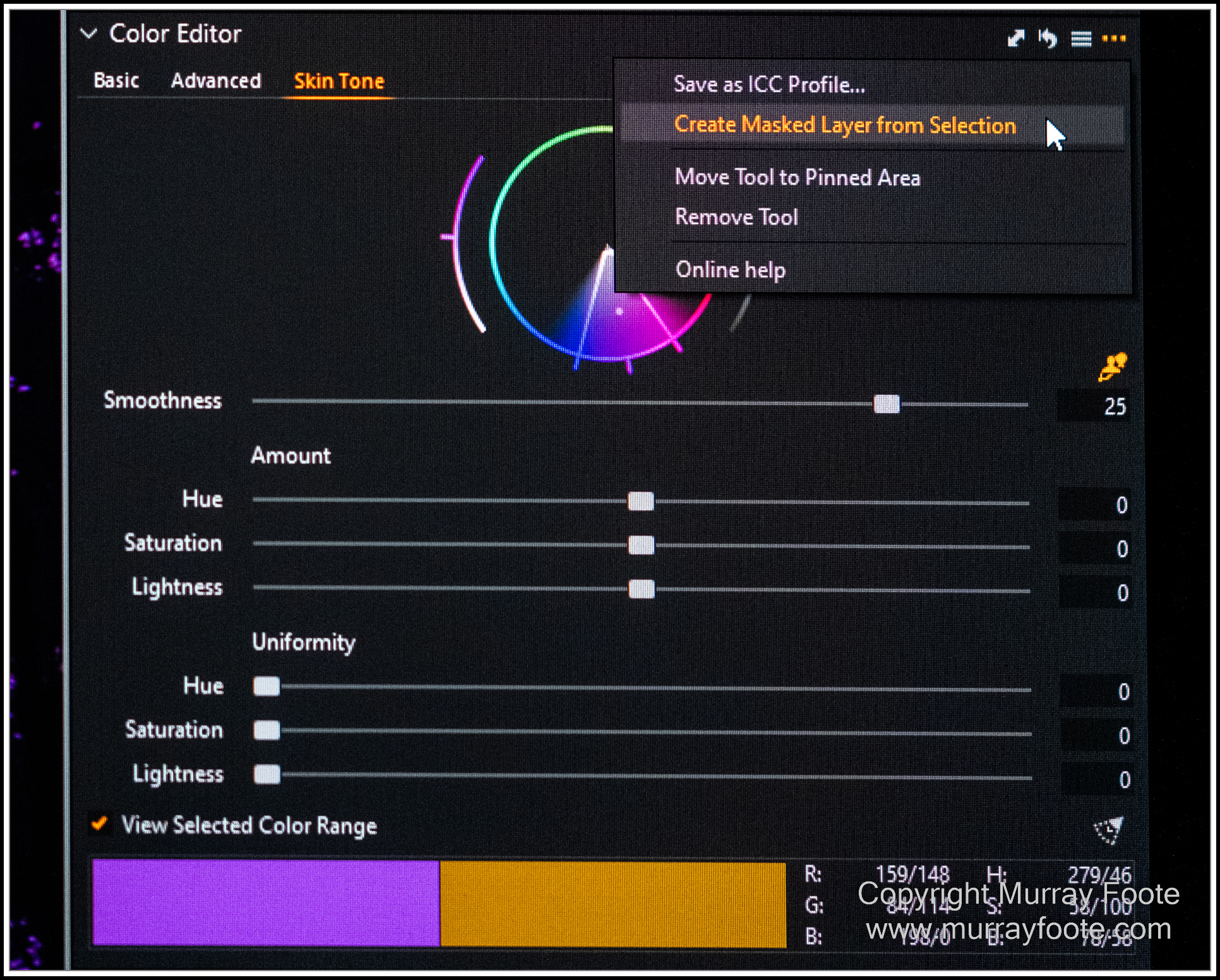The height and width of the screenshot is (980, 1220).
Task: Open Online help from menu
Action: [730, 270]
